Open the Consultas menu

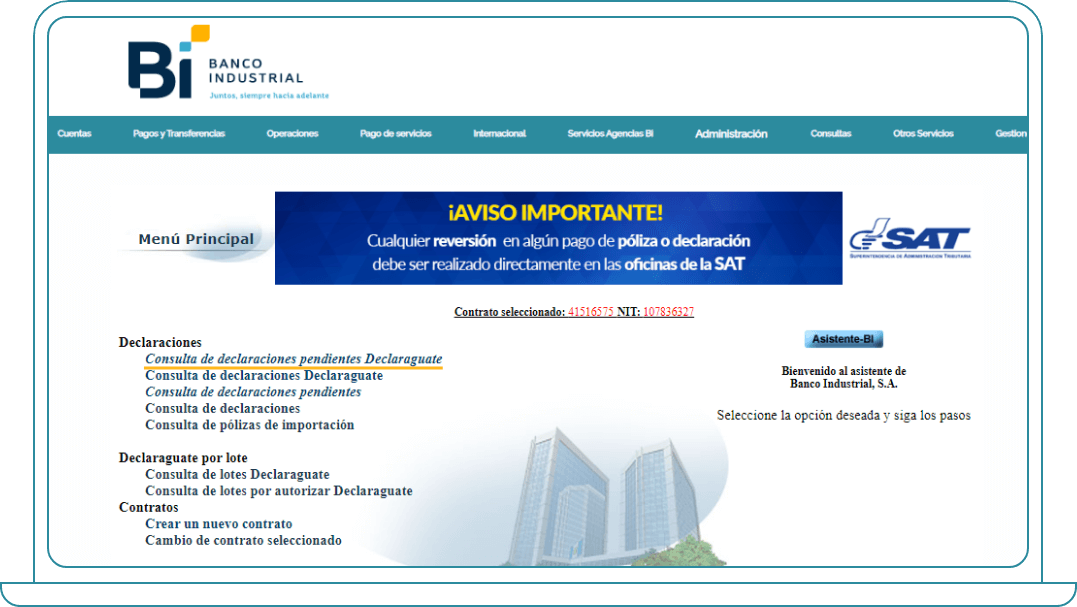pyautogui.click(x=830, y=134)
